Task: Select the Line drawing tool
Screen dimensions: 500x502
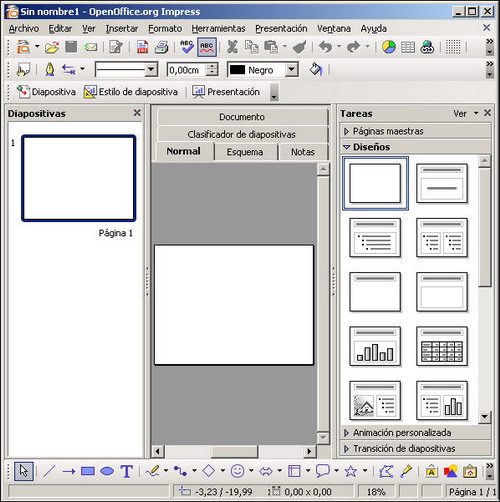Action: pos(49,471)
